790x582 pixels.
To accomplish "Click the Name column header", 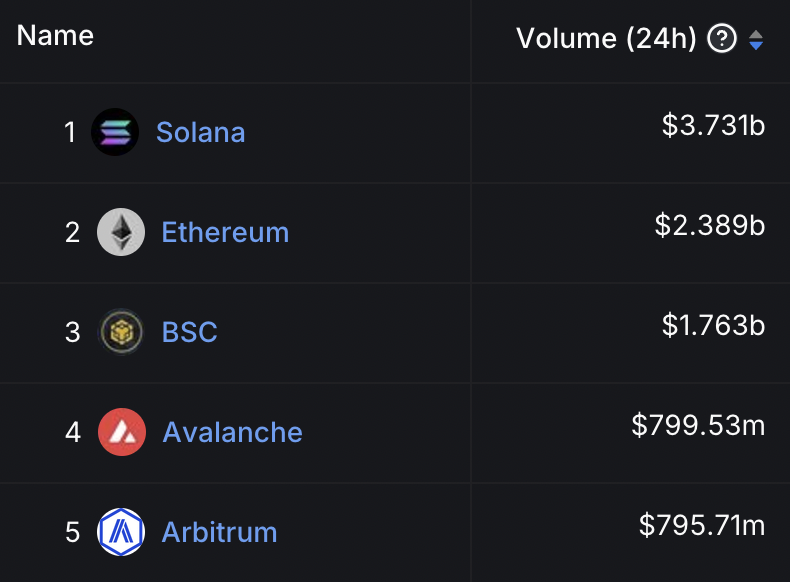I will (x=55, y=35).
